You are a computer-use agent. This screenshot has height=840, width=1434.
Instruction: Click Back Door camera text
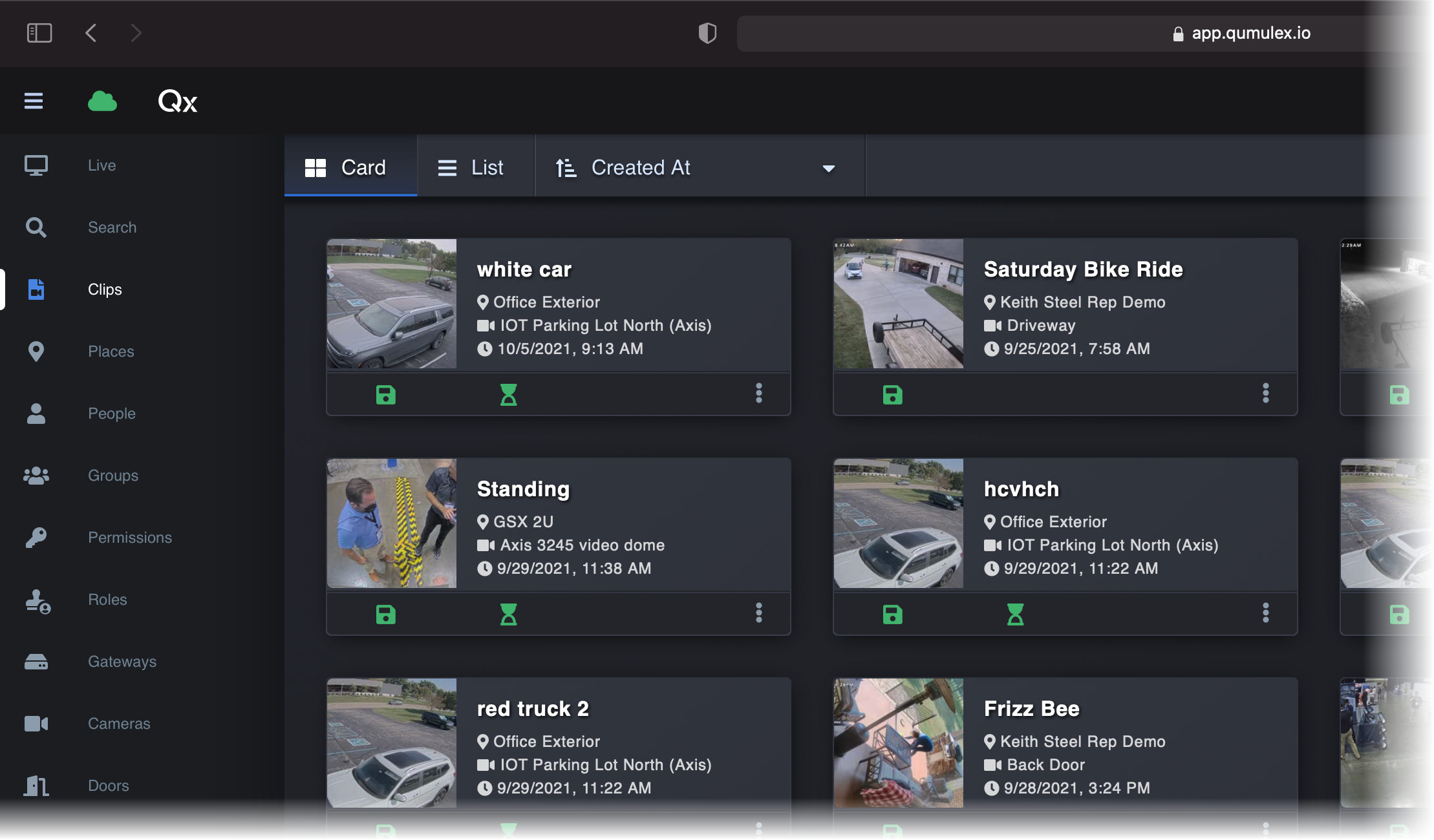click(1046, 765)
